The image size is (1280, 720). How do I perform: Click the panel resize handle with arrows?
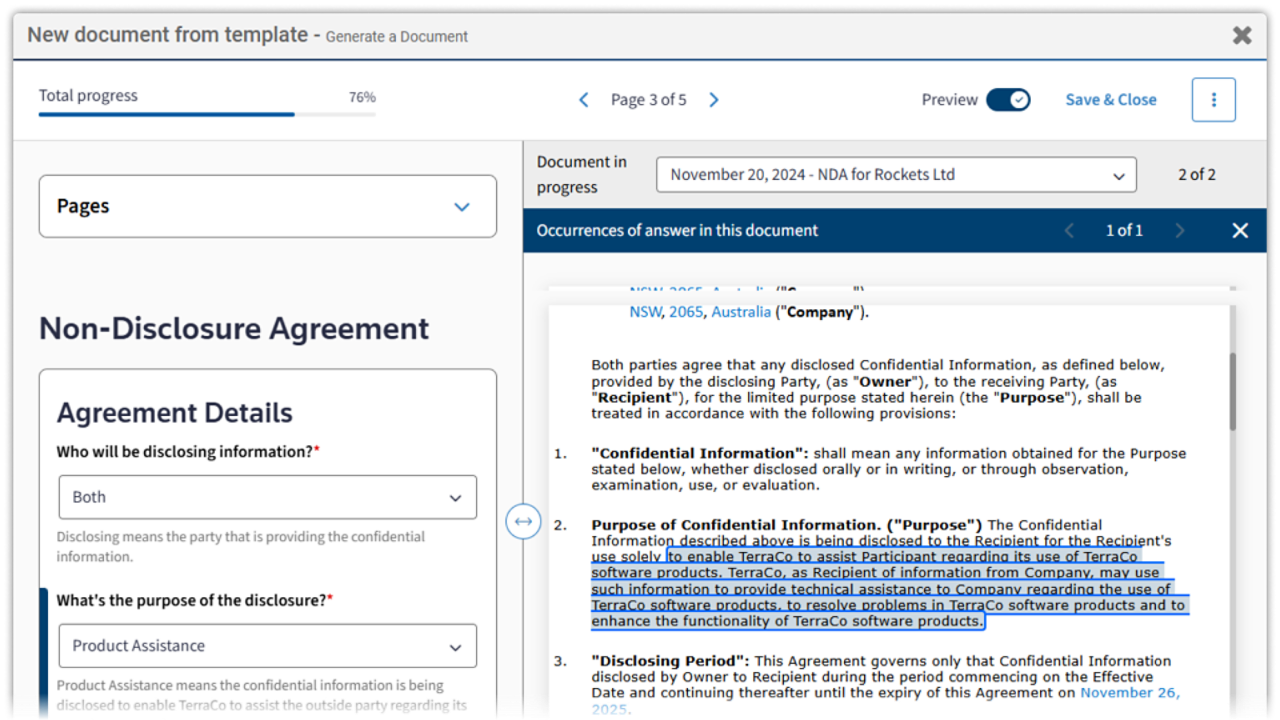coord(523,521)
